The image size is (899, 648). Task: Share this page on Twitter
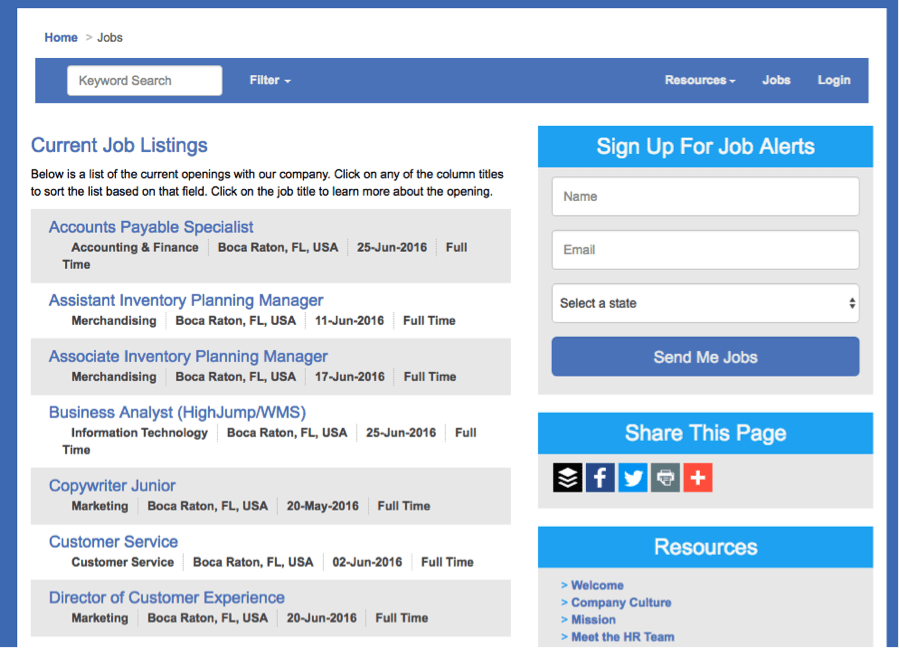pos(633,477)
